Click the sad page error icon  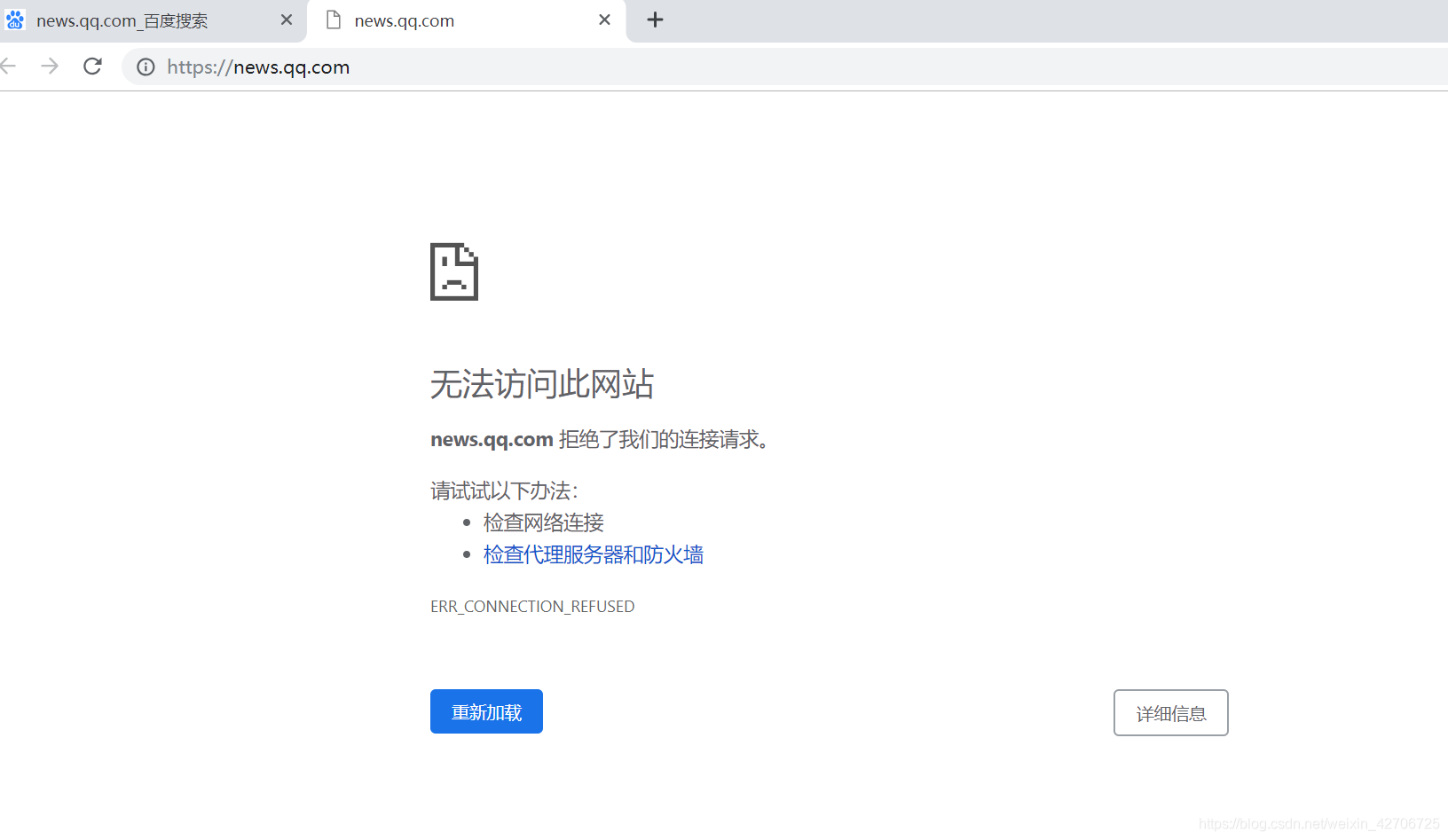coord(454,271)
